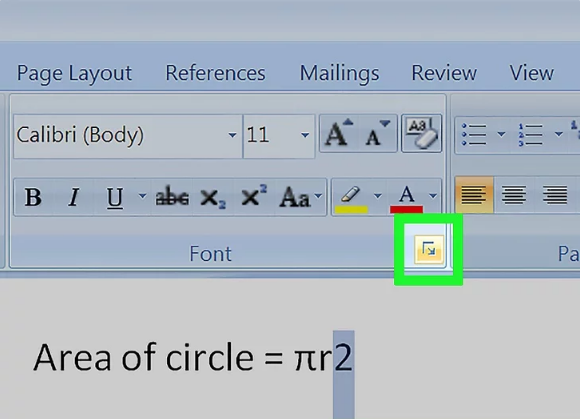Clear formatting with the eraser icon
Image resolution: width=580 pixels, height=419 pixels.
(422, 133)
